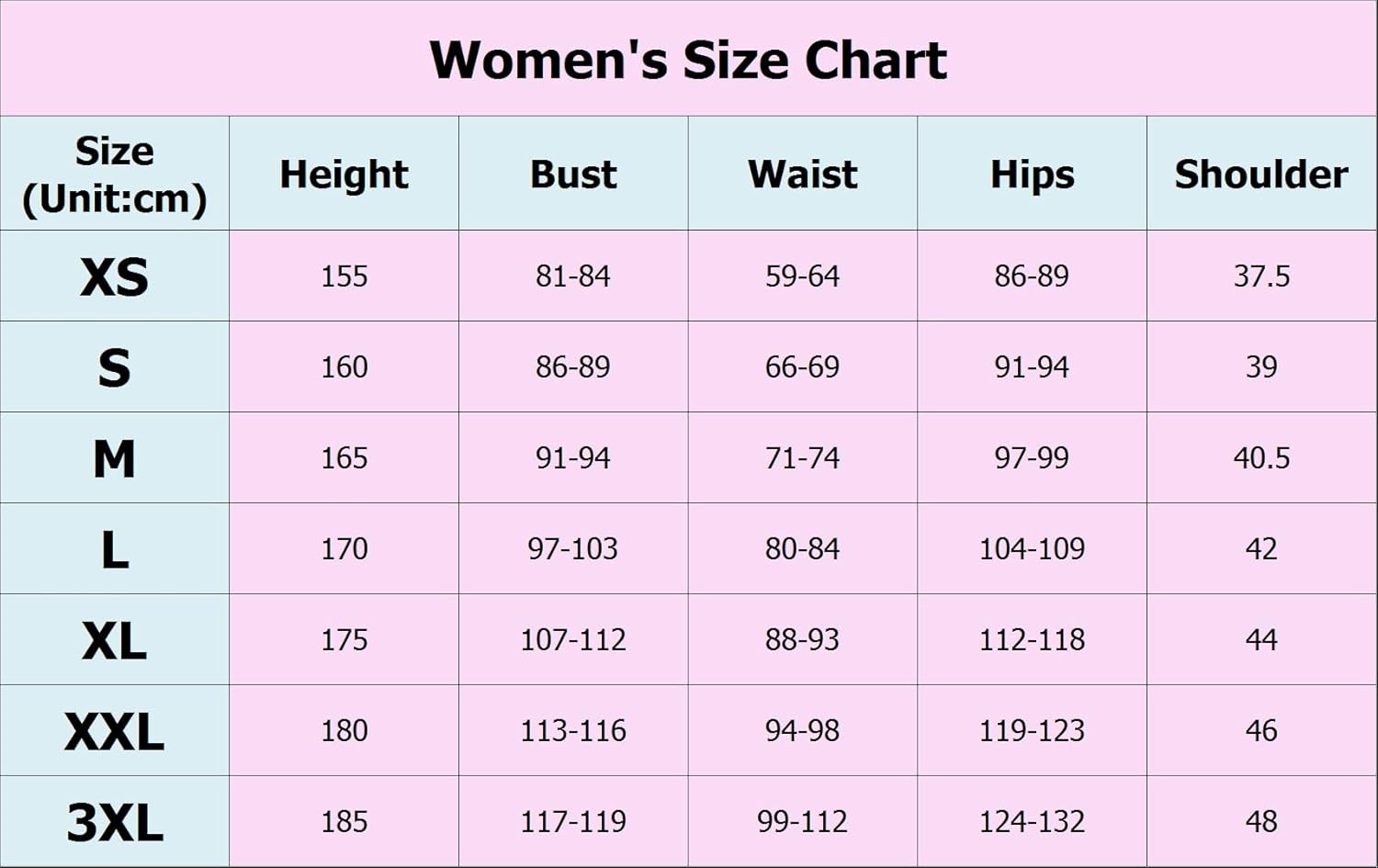
Task: Click the bust value 107-112
Action: click(573, 640)
